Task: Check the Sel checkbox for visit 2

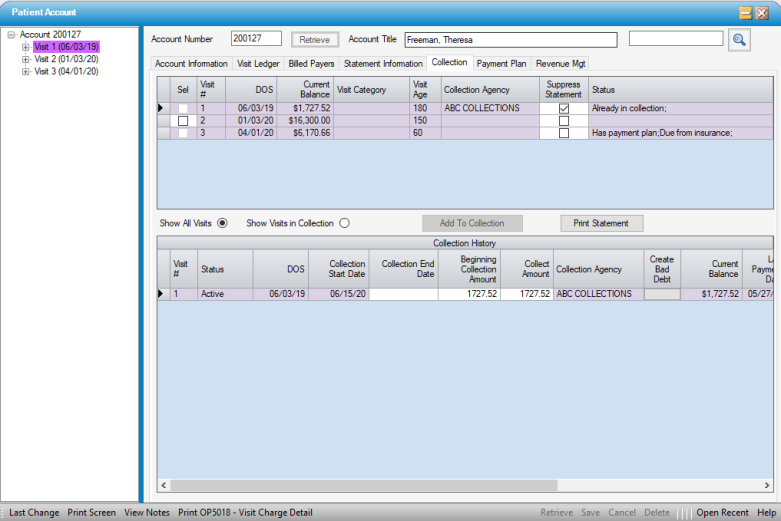Action: pos(183,121)
